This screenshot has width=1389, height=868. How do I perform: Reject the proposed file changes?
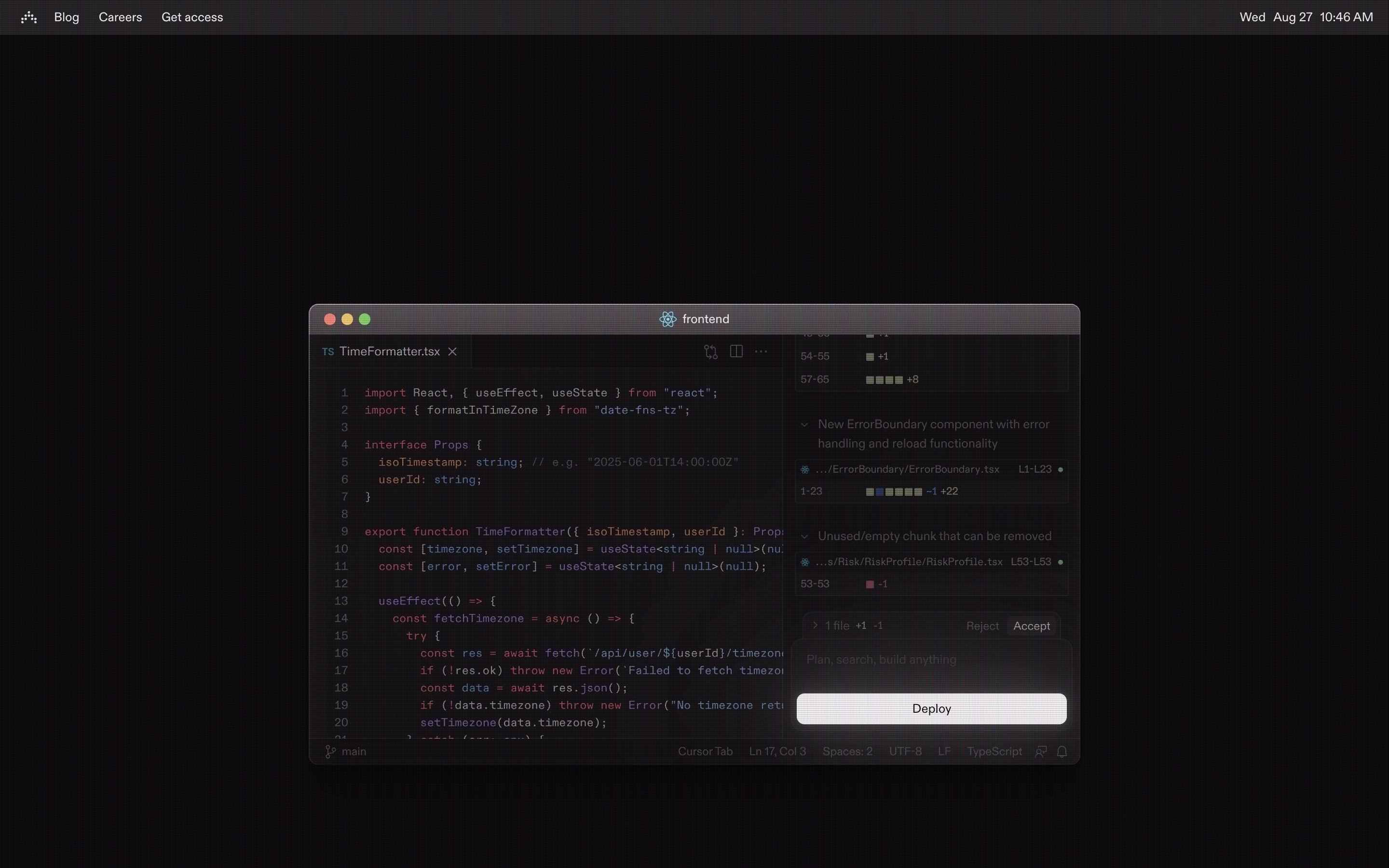982,626
